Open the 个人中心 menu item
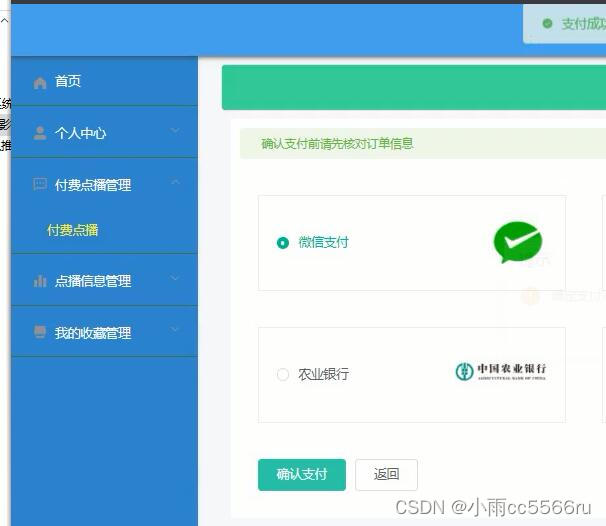Viewport: 606px width, 526px height. 104,133
